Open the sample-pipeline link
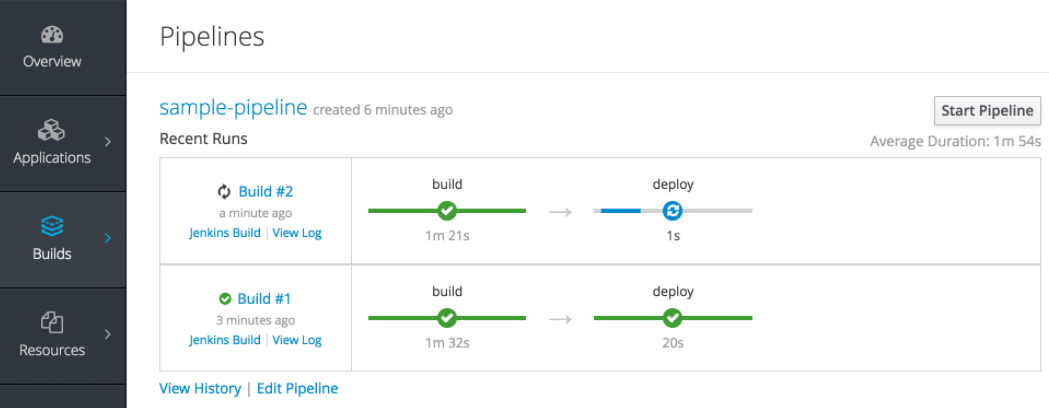This screenshot has height=408, width=1049. (x=233, y=108)
